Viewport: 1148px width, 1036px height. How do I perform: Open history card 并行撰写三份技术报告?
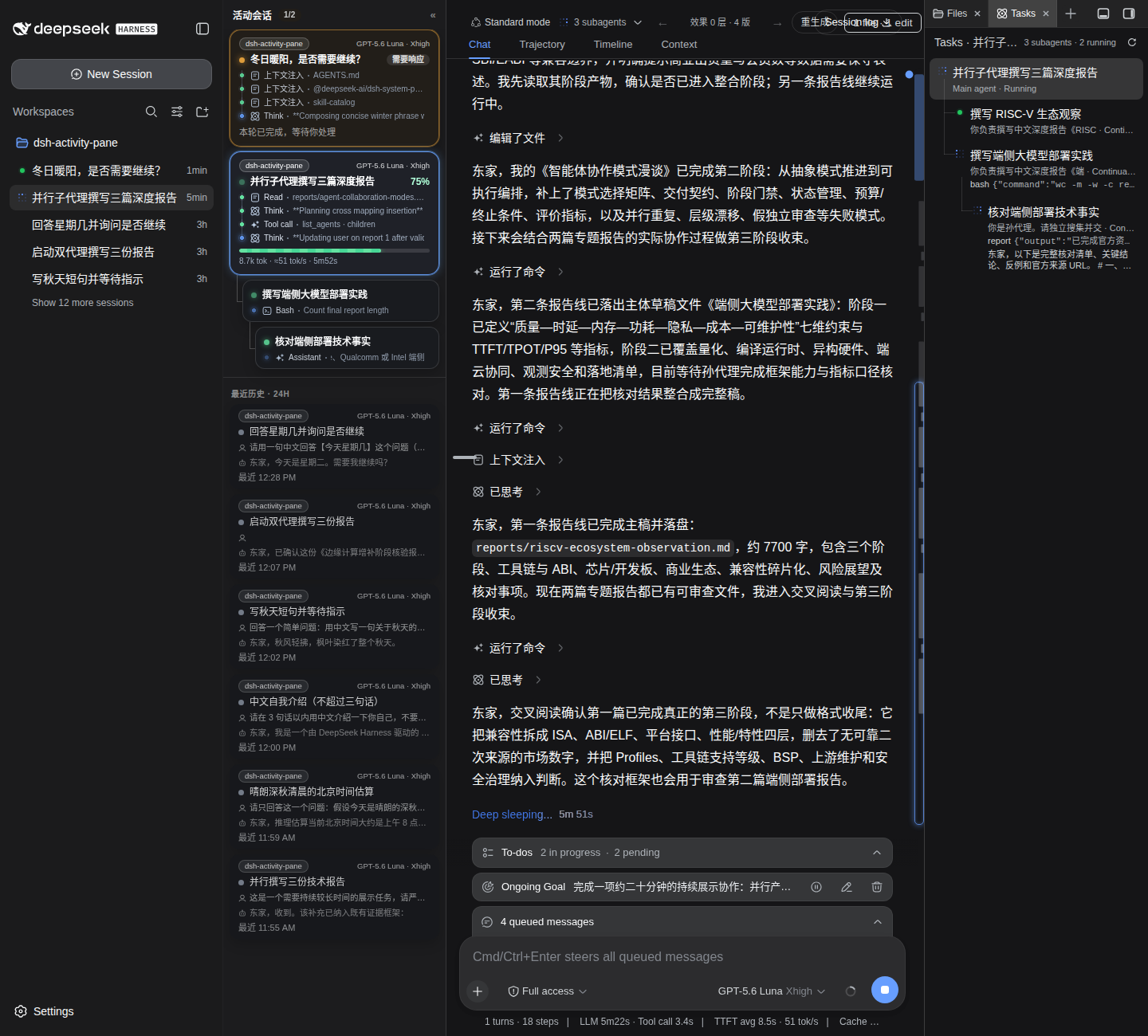334,896
